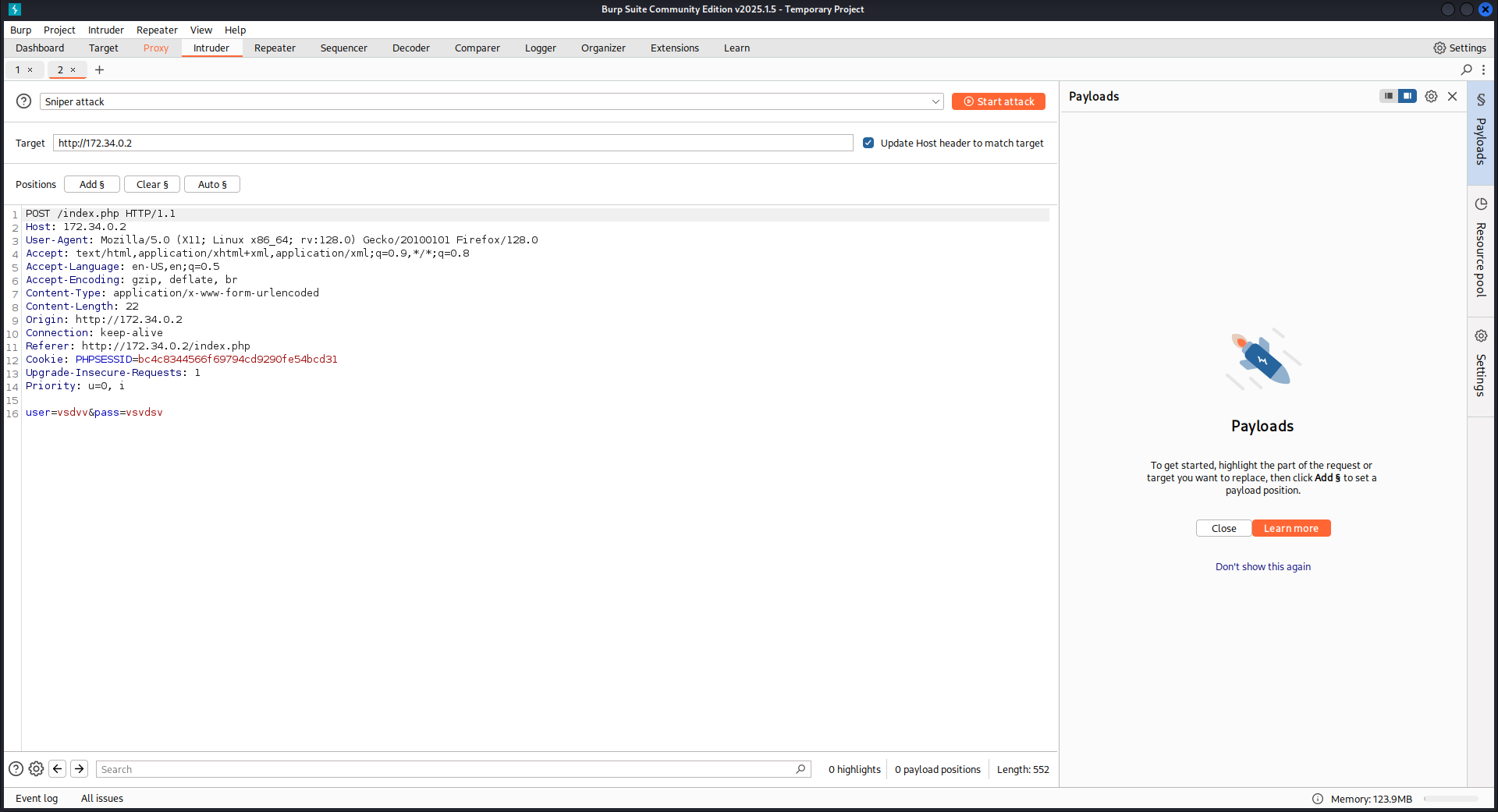Go to next search match arrow

pos(80,769)
